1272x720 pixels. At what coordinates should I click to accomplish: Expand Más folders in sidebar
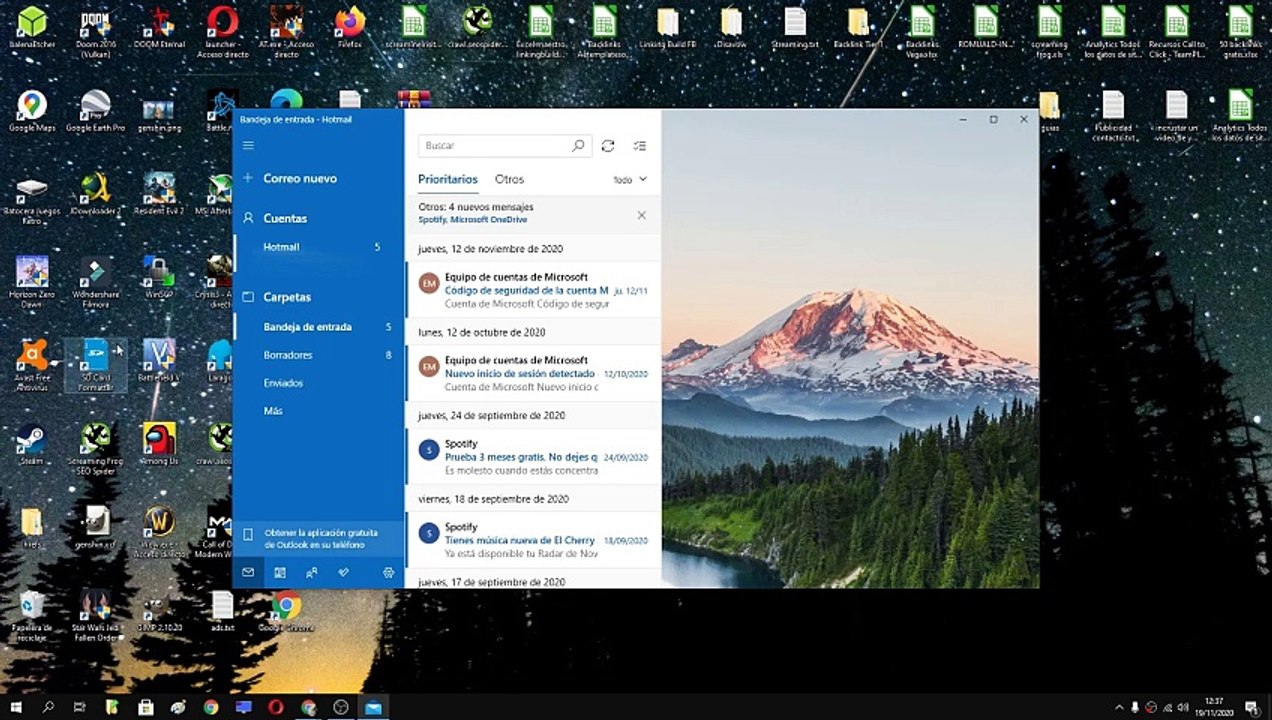319,411
